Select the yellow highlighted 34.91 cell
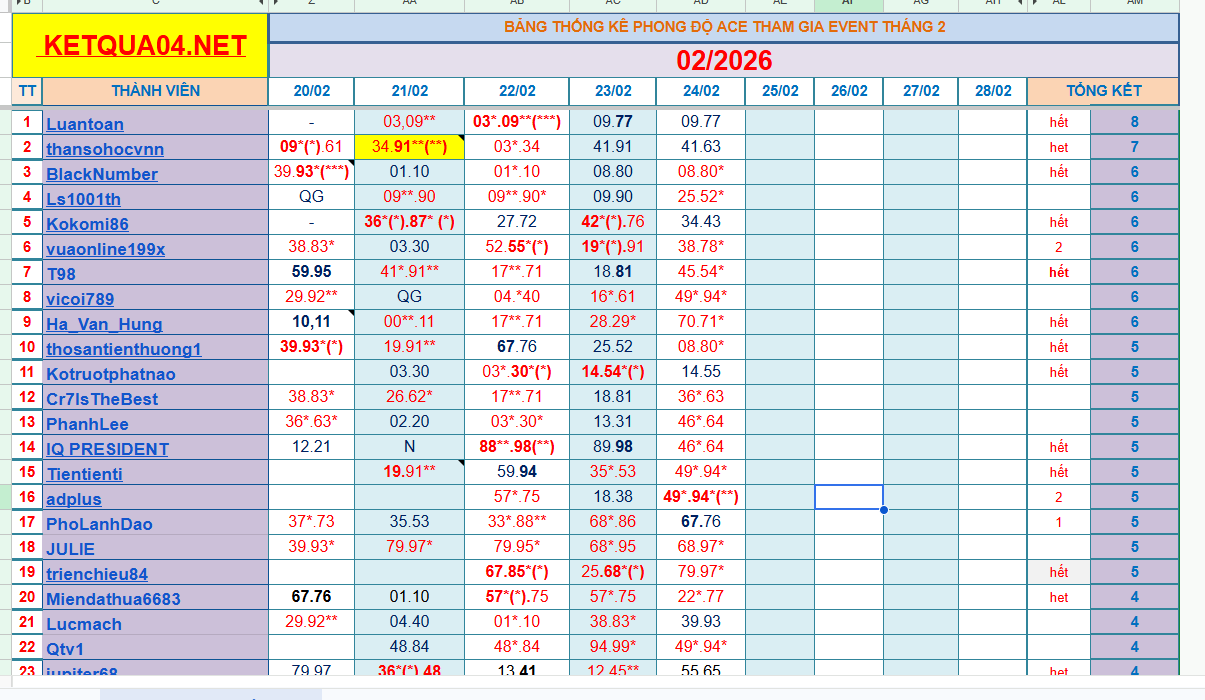 pyautogui.click(x=409, y=147)
